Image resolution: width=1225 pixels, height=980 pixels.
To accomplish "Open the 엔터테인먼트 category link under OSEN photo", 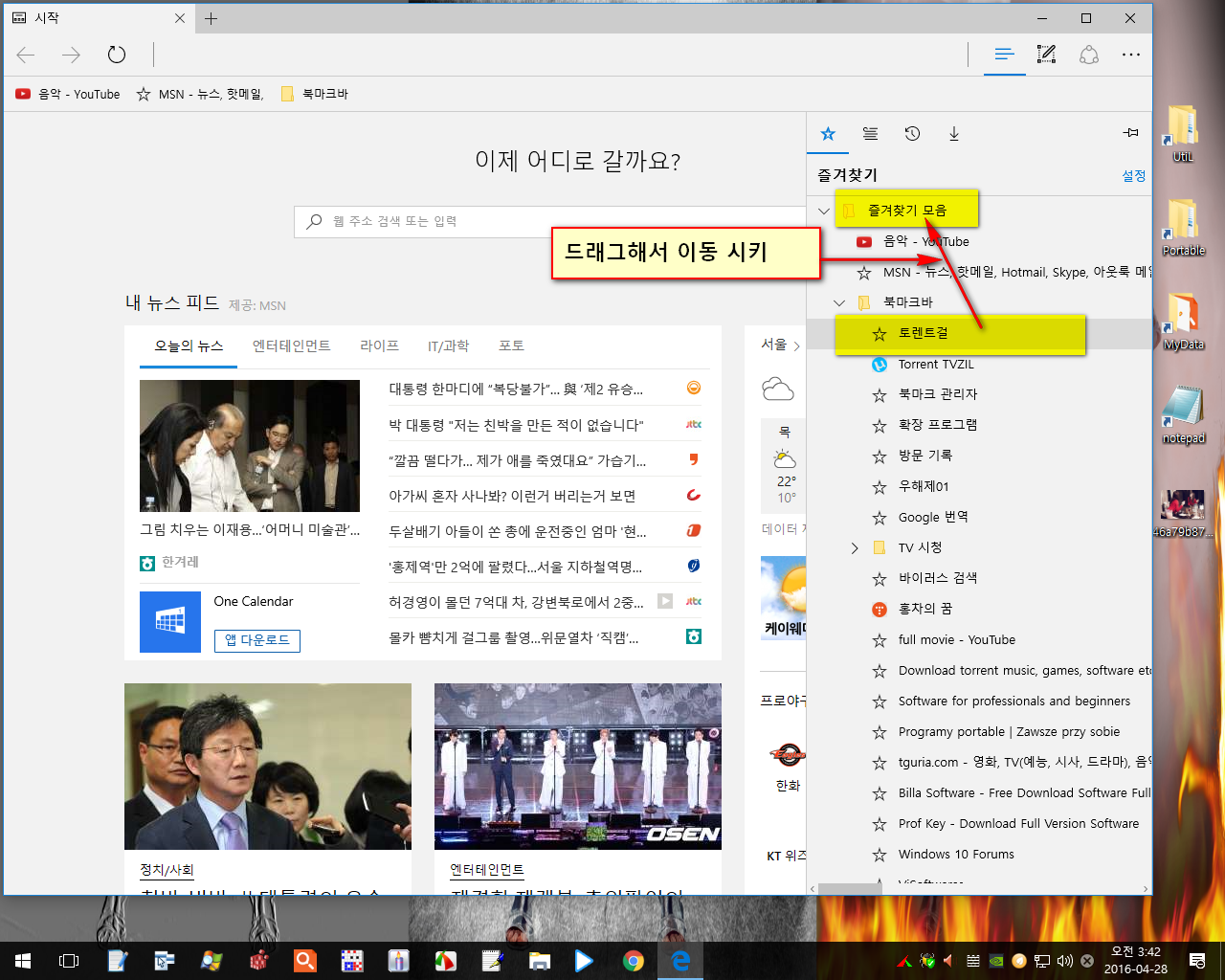I will click(487, 870).
